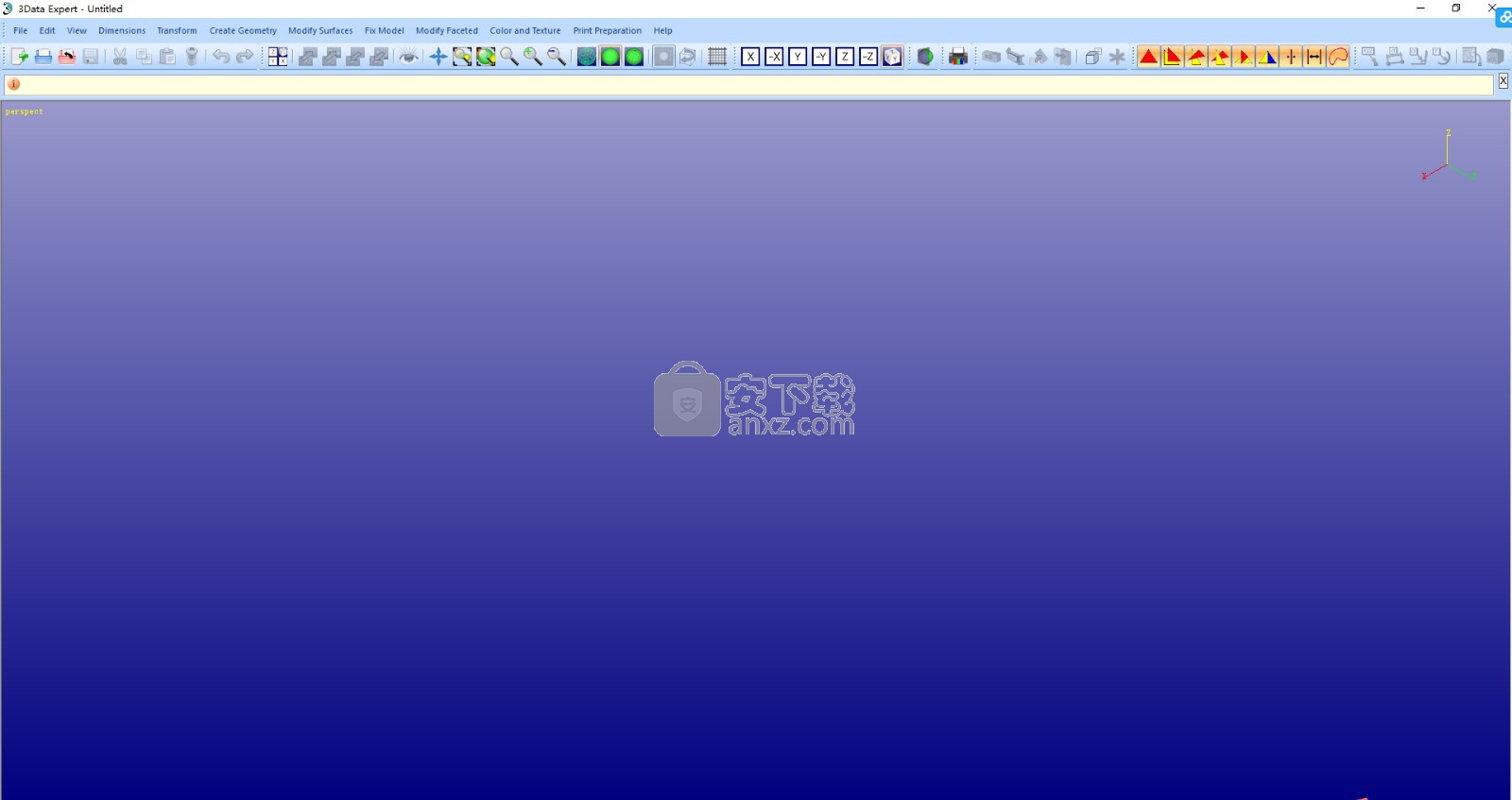Image resolution: width=1512 pixels, height=800 pixels.
Task: Click the Zoom in magnifier icon
Action: pyautogui.click(x=533, y=57)
